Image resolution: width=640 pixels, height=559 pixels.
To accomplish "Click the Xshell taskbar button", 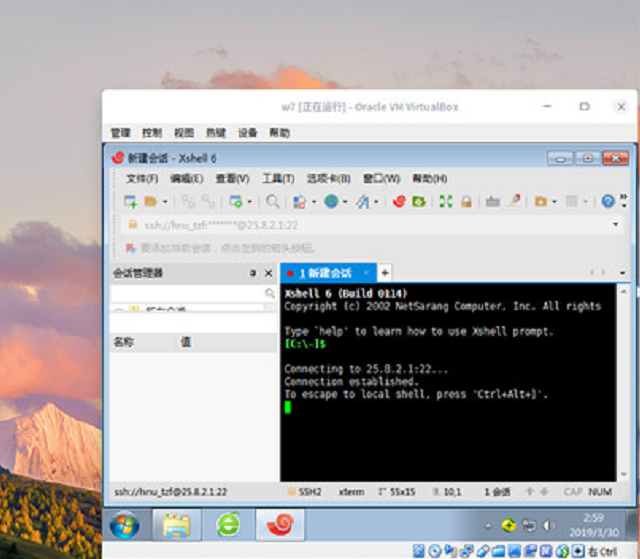I will coord(280,525).
